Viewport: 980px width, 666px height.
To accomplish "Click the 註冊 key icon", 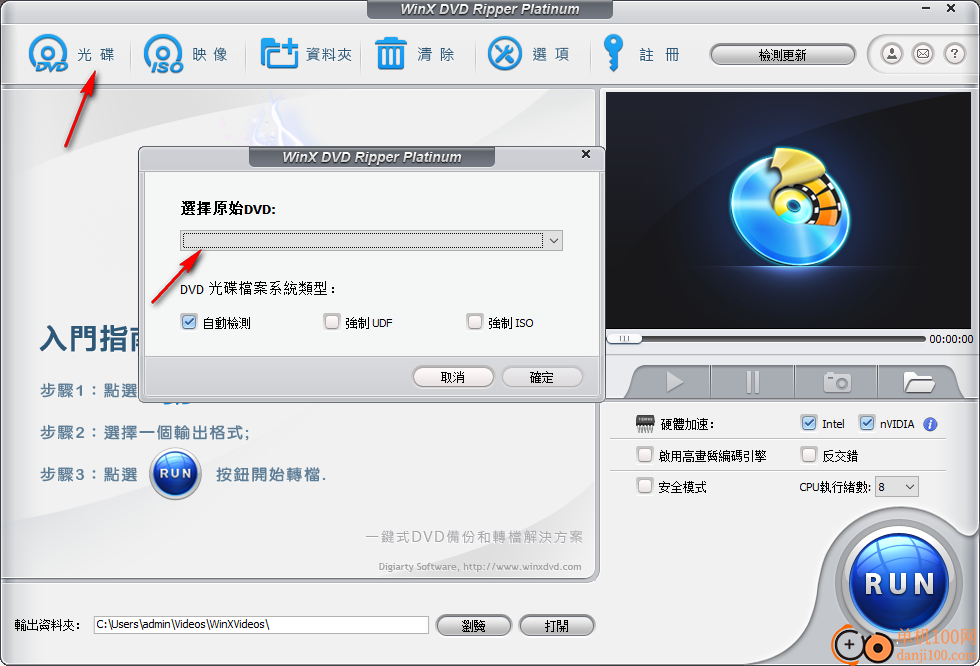I will tap(612, 53).
